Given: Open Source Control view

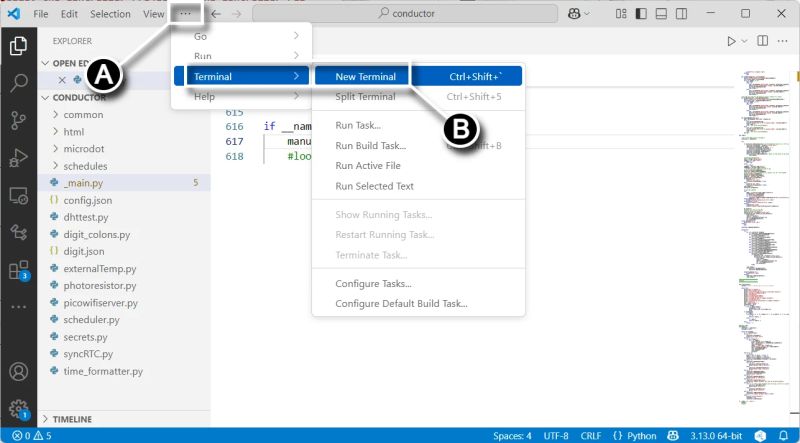Looking at the screenshot, I should pos(18,120).
